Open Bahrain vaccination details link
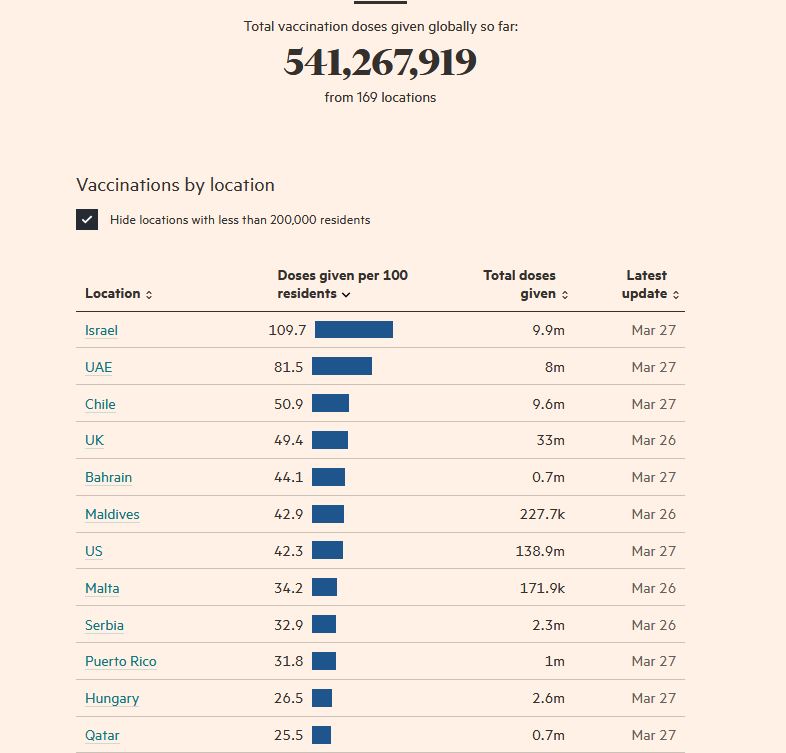786x753 pixels. [x=108, y=478]
